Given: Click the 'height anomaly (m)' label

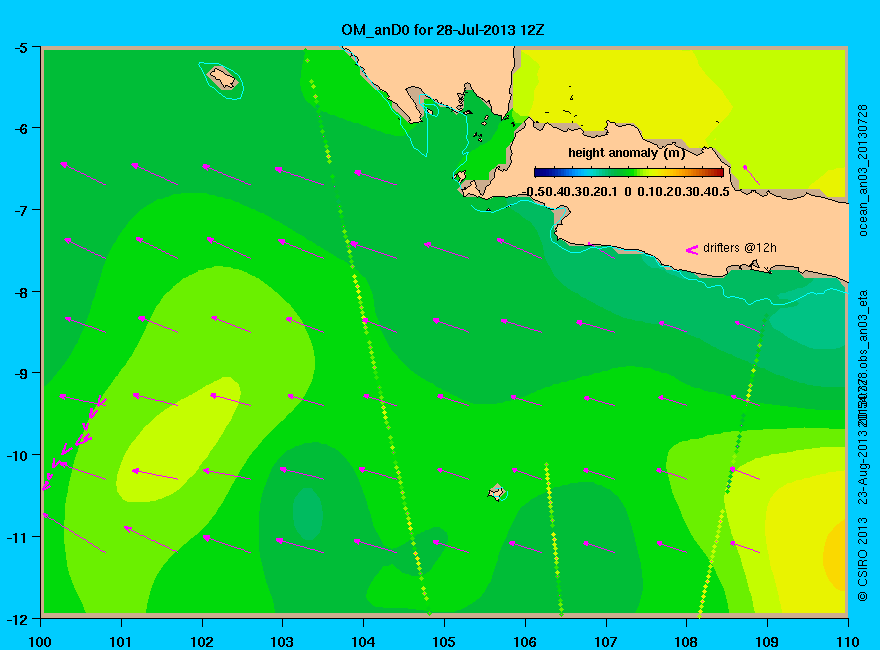Looking at the screenshot, I should click(626, 153).
